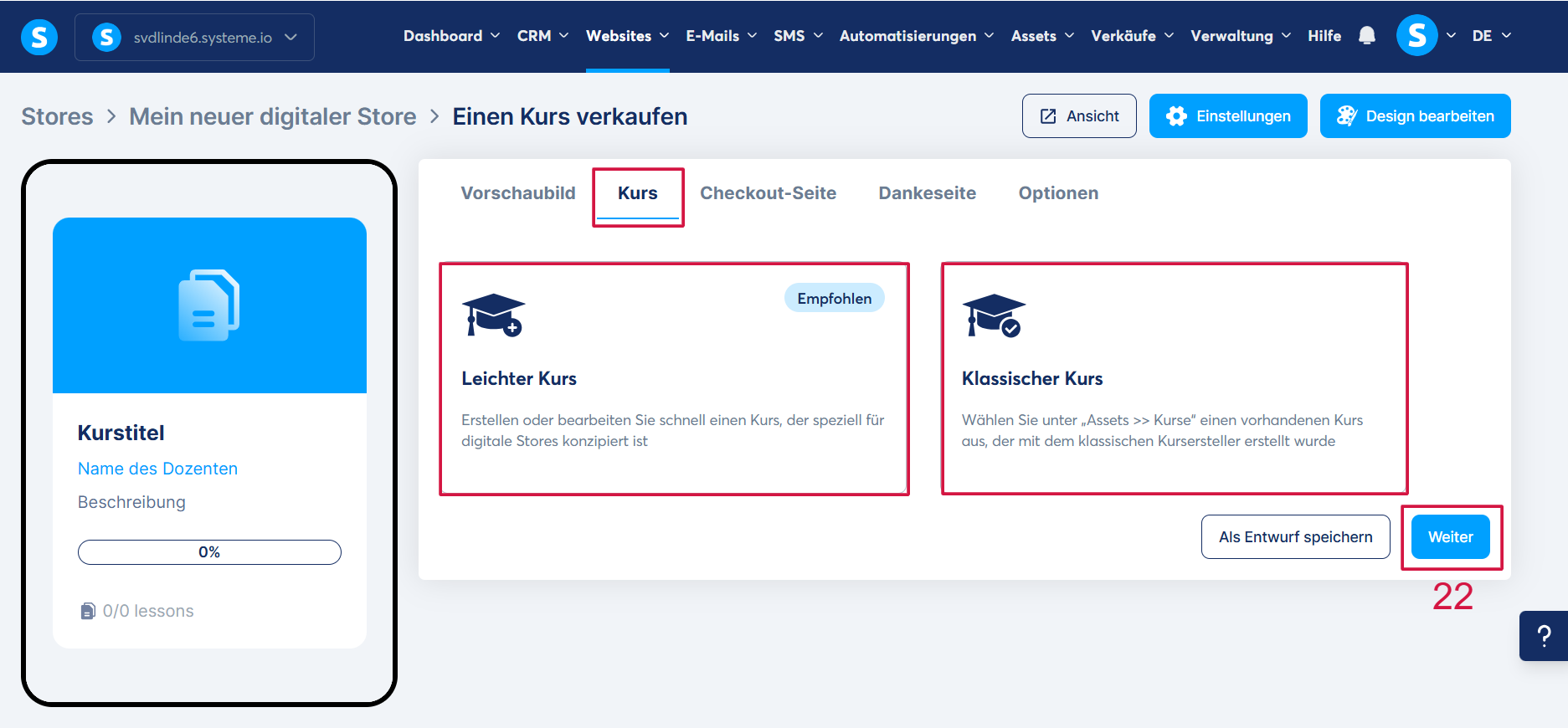Click the course preview document thumbnail
Screen dimensions: 1568x728
[x=209, y=305]
